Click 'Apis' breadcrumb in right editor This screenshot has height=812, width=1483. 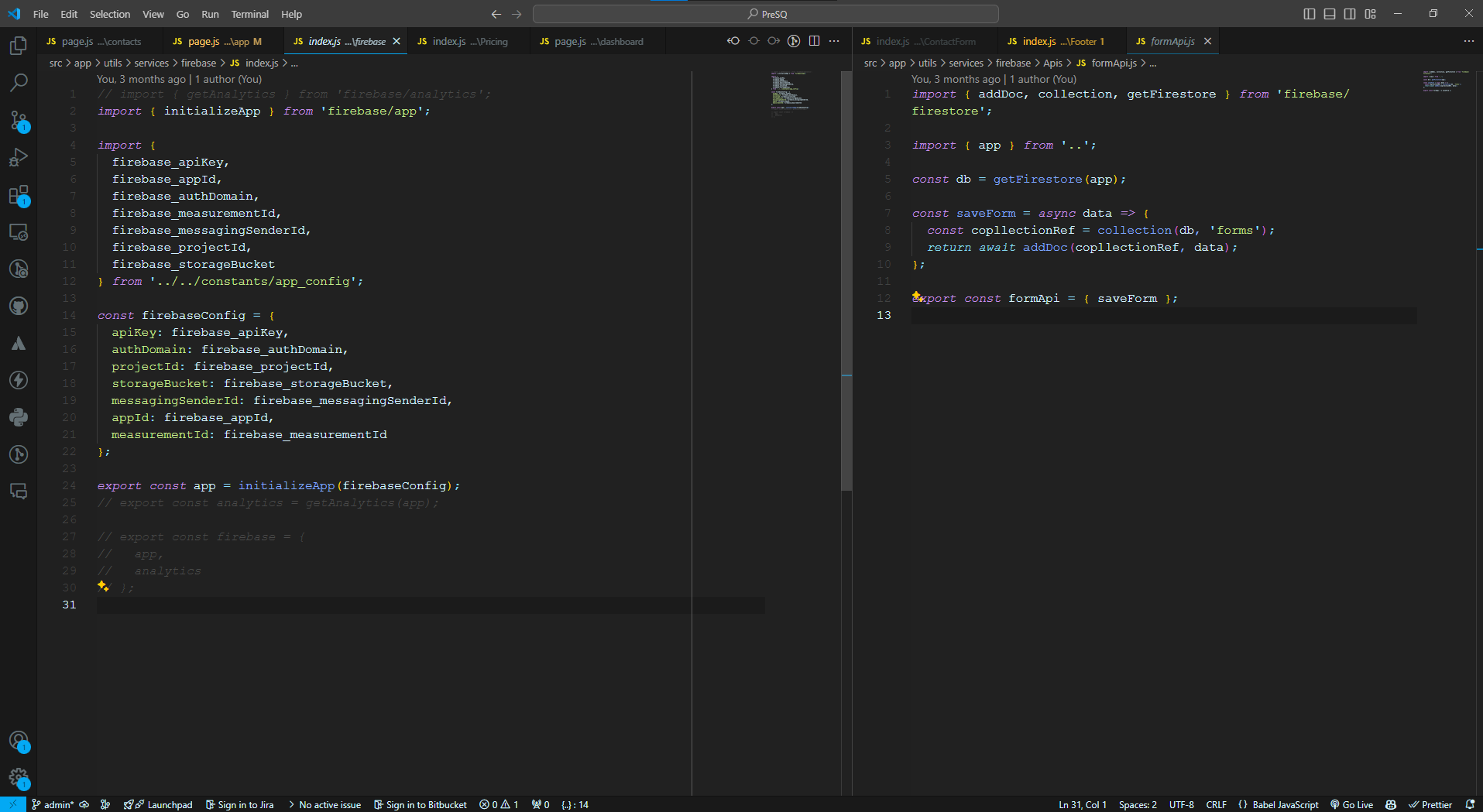tap(1052, 63)
